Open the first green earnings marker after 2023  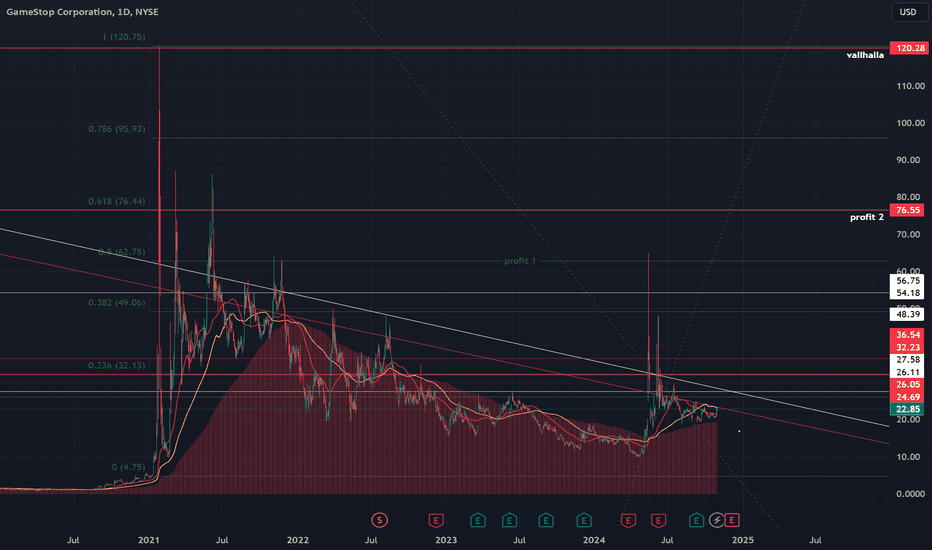click(477, 520)
